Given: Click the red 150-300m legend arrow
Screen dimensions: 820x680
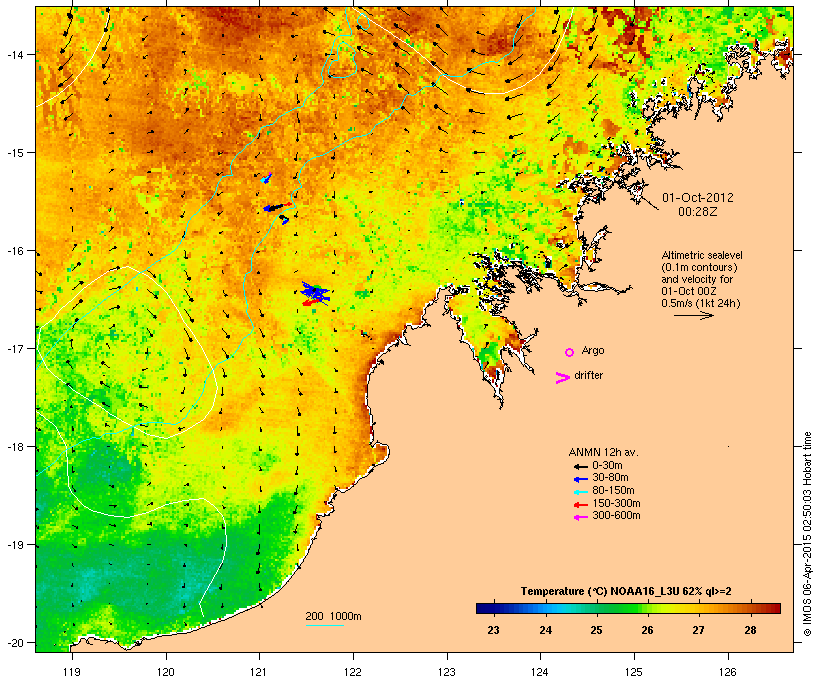Looking at the screenshot, I should [580, 505].
